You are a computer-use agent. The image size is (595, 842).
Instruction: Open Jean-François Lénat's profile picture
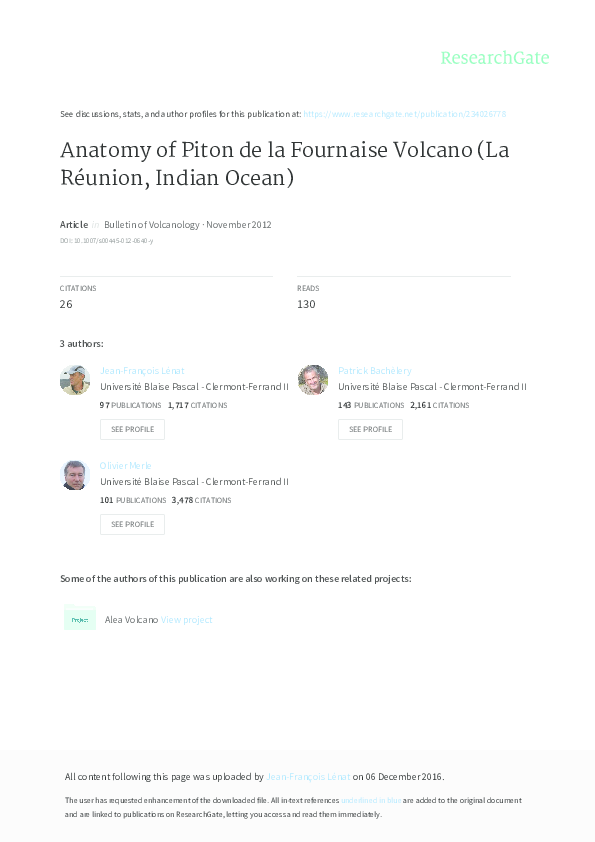(75, 380)
